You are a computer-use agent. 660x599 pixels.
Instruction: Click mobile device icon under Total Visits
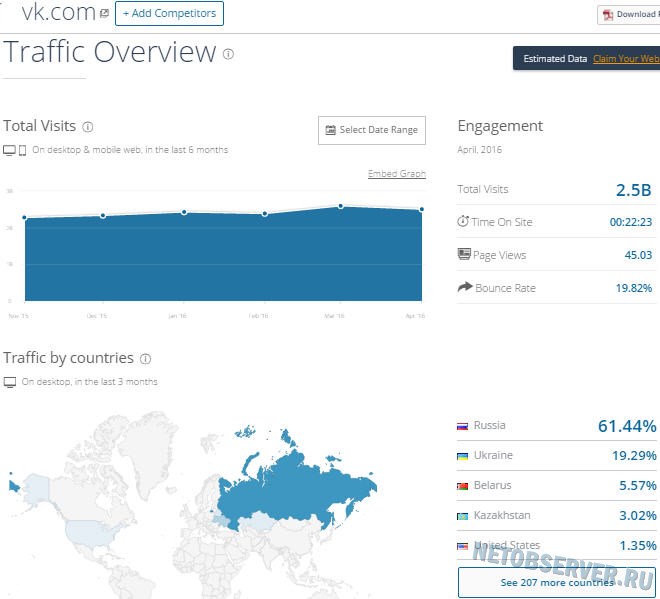coord(23,150)
